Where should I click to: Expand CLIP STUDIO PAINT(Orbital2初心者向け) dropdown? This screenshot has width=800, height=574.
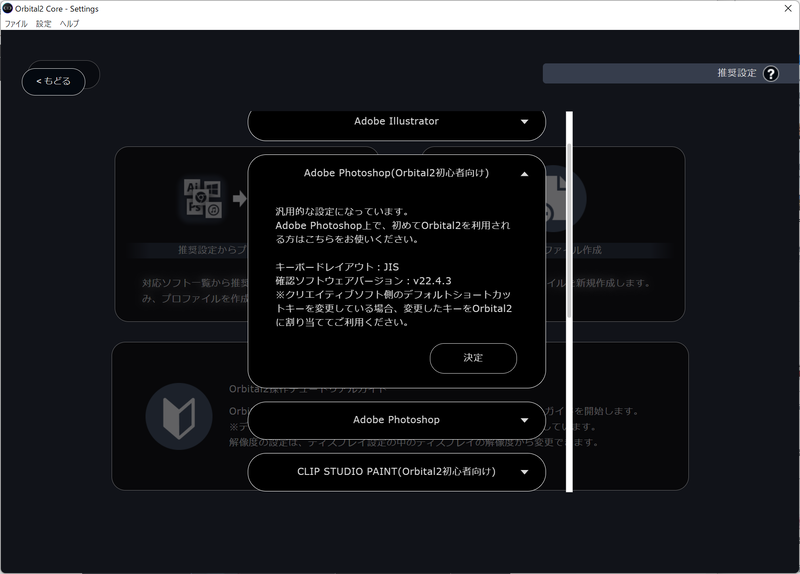pyautogui.click(x=524, y=472)
